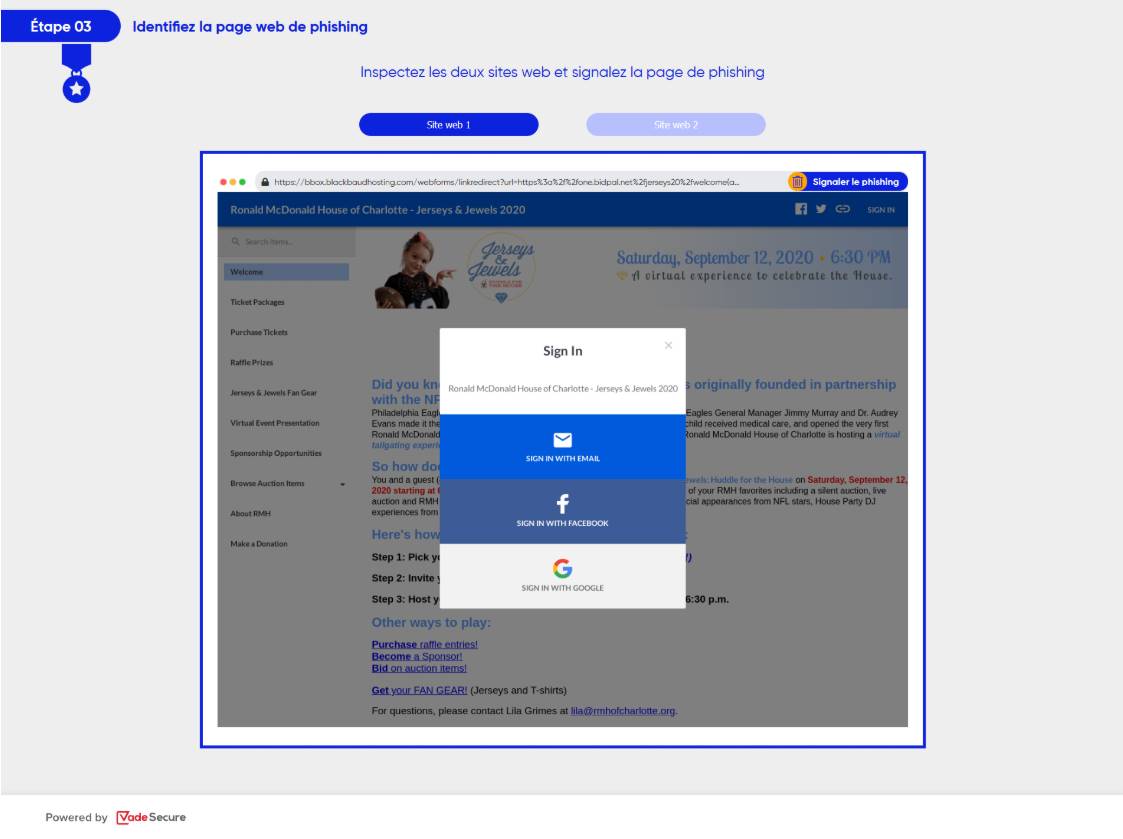Click the "Identifiez la page web de phishing" heading
This screenshot has height=839, width=1123.
pos(250,27)
